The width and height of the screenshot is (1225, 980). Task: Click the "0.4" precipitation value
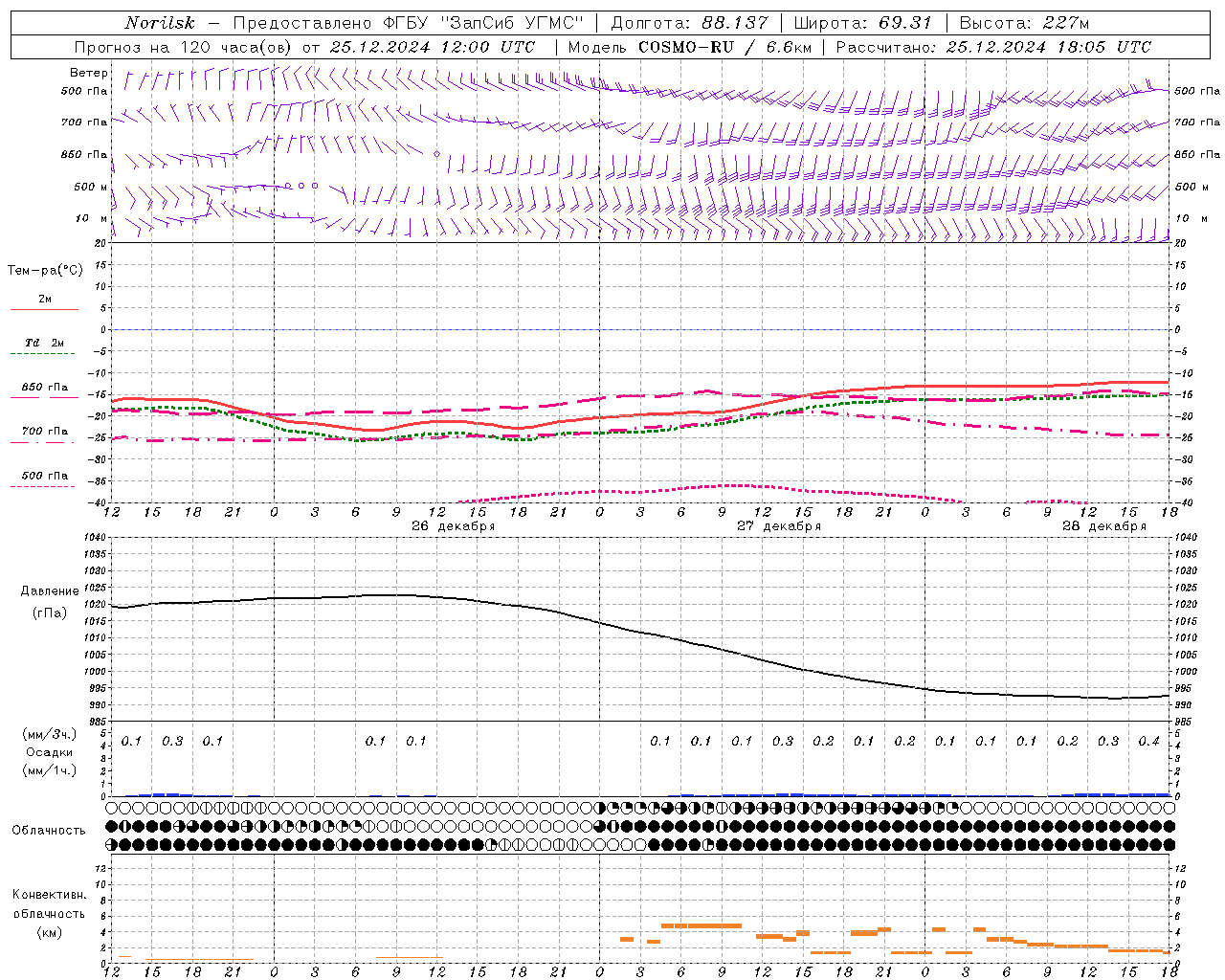coord(1148,742)
